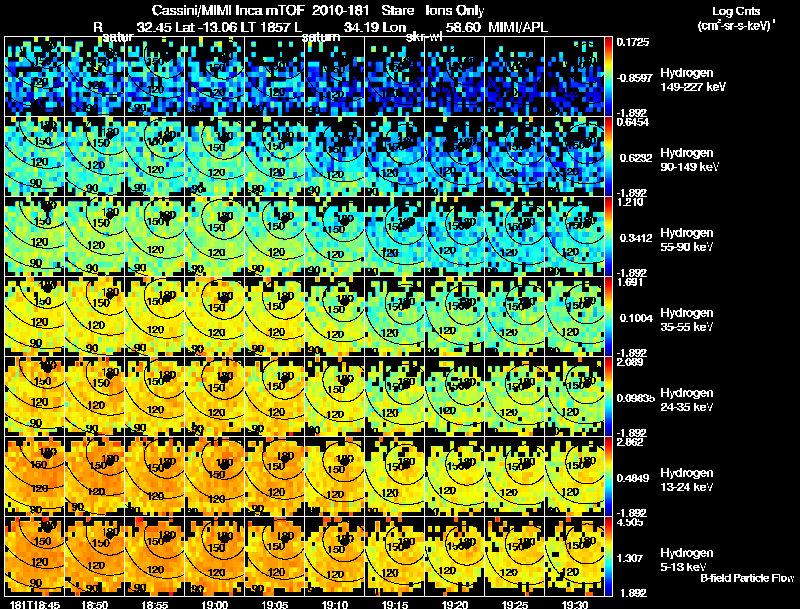Click the '4.505' color scale value

point(630,522)
